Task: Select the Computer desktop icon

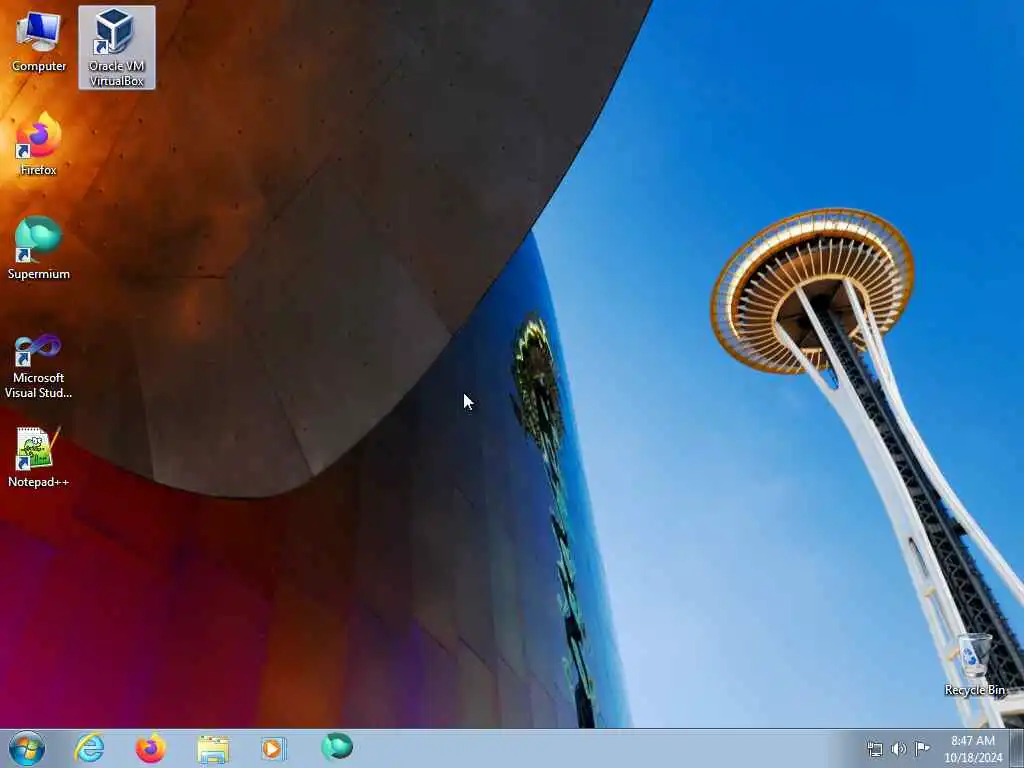Action: coord(39,41)
